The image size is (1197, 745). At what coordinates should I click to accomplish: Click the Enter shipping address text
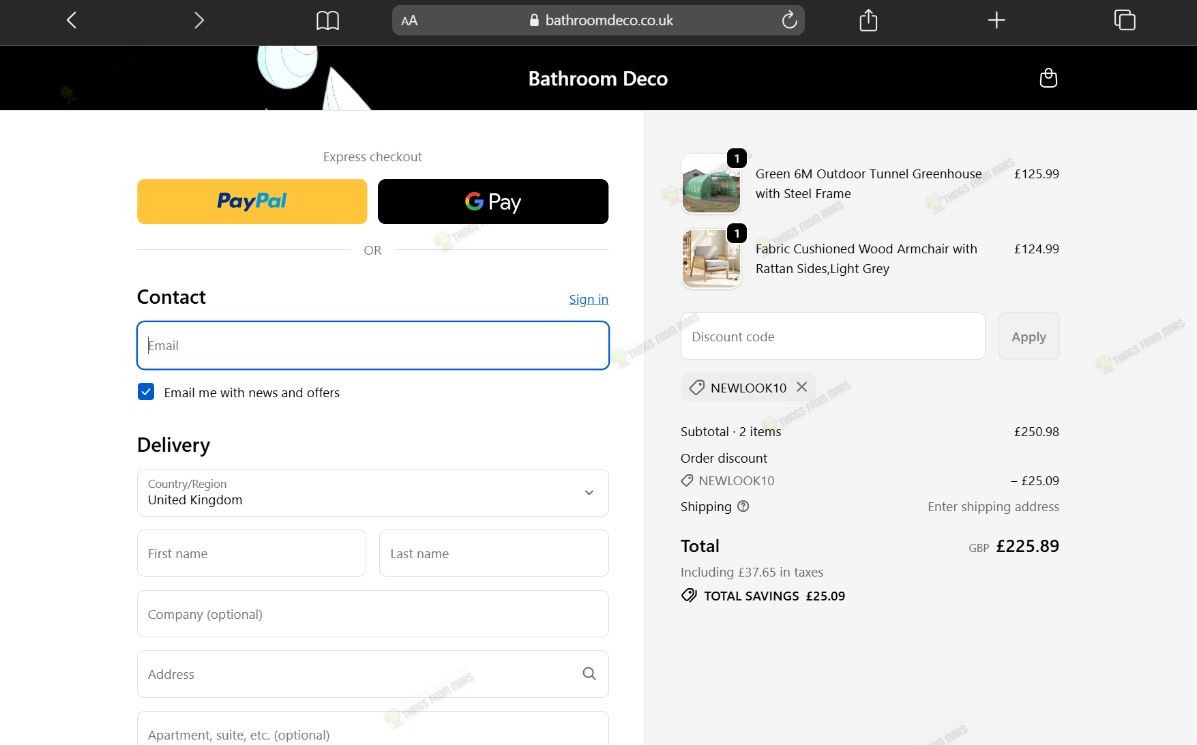[x=993, y=507]
